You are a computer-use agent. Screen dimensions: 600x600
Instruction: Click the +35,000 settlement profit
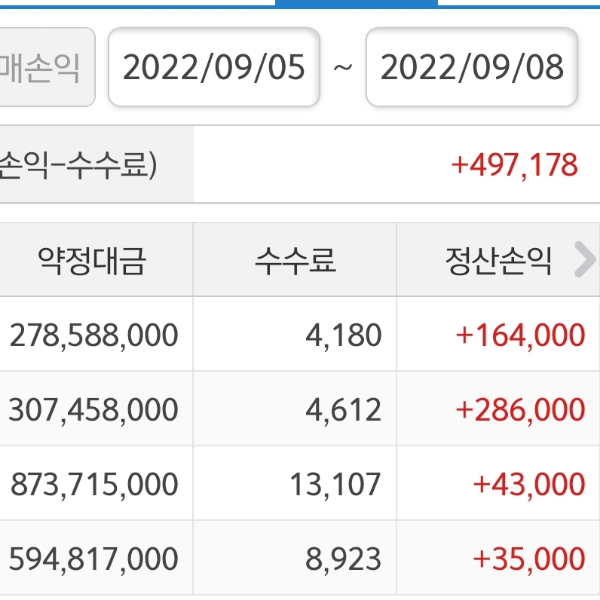click(x=529, y=558)
